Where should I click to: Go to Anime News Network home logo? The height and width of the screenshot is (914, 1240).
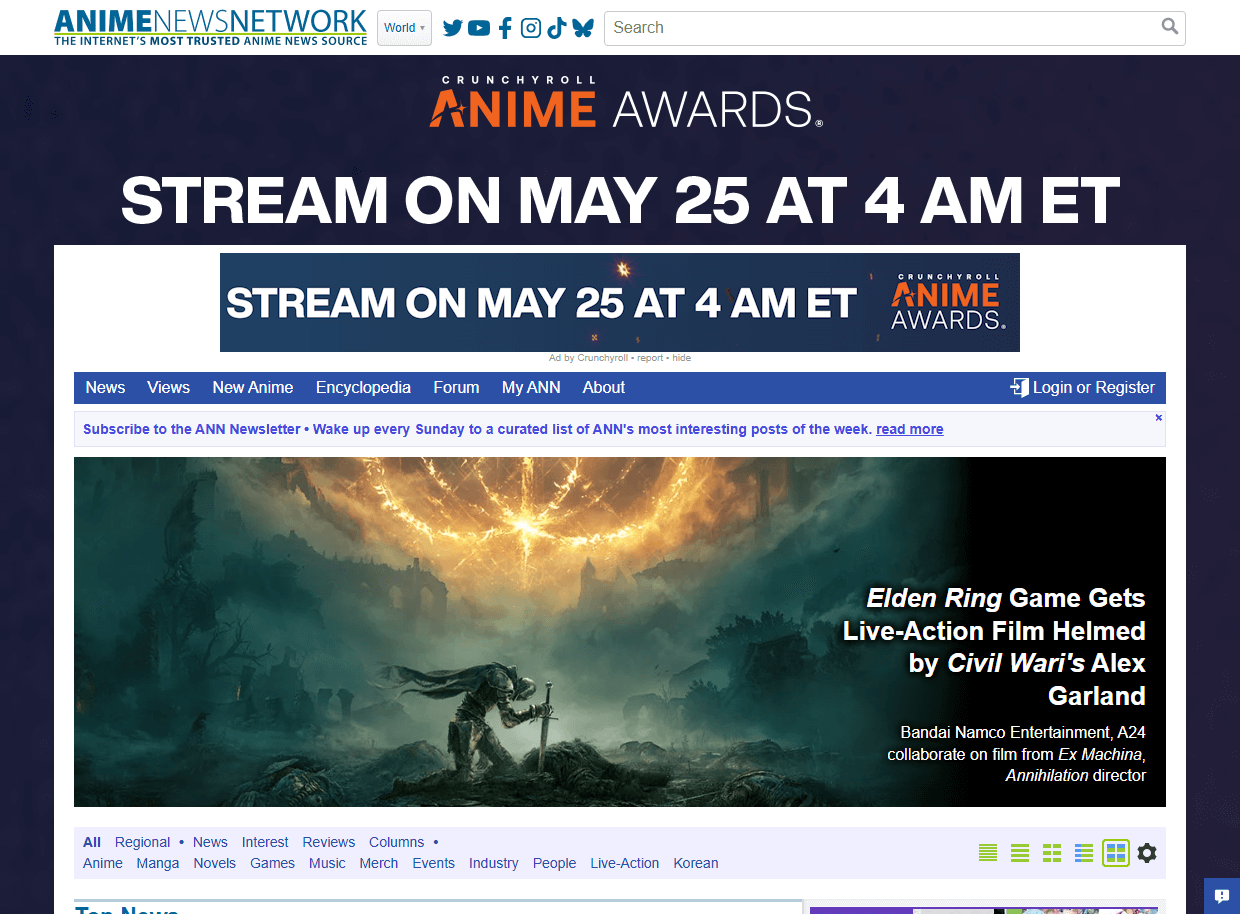pyautogui.click(x=210, y=27)
